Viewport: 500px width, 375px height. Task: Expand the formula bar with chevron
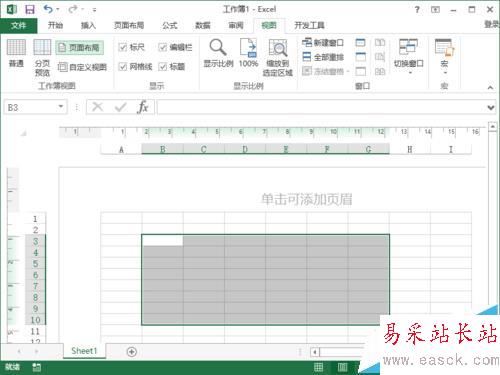491,108
